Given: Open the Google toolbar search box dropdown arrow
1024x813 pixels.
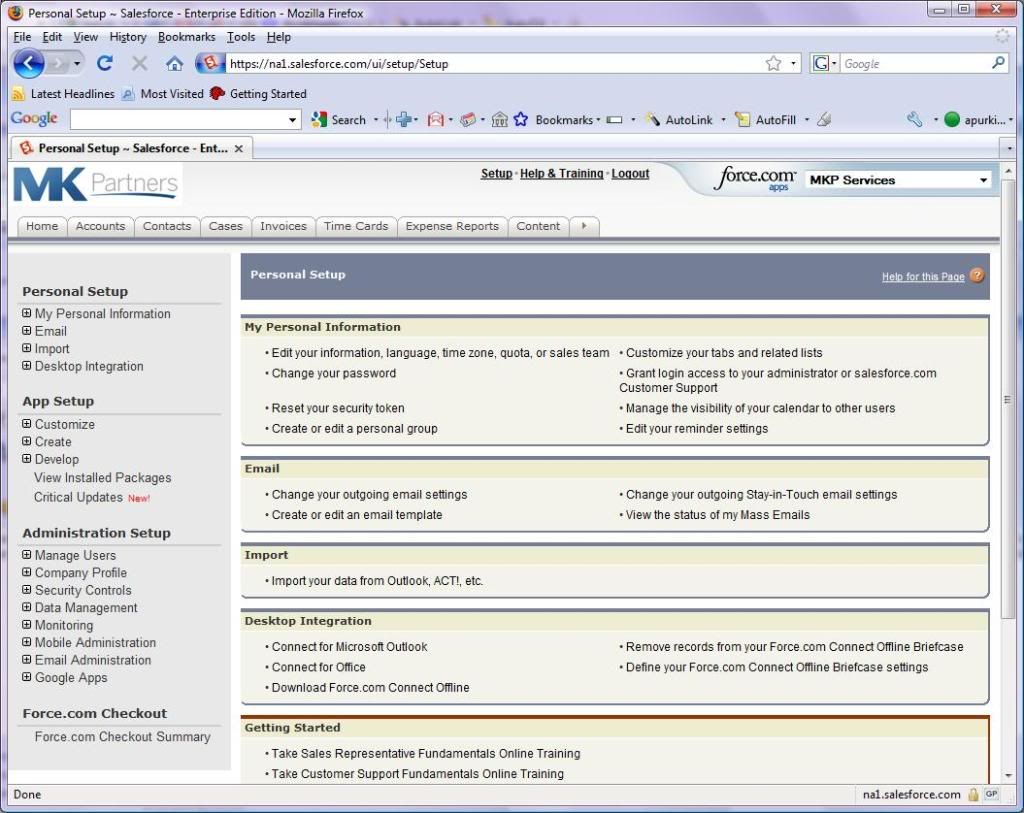Looking at the screenshot, I should (x=292, y=120).
